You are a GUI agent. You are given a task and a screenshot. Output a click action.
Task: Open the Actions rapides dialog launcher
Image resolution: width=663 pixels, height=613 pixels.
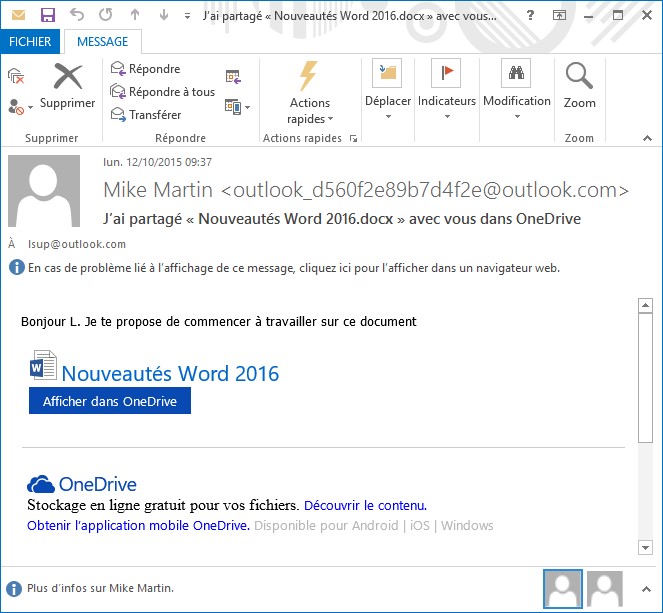(x=353, y=139)
